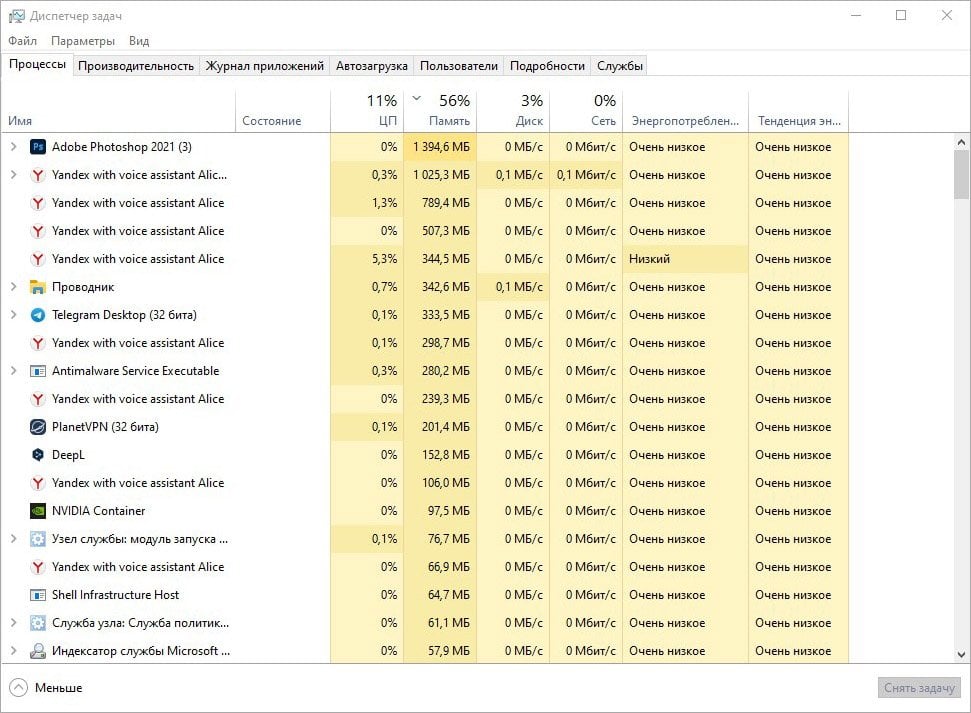Click the DeepL process icon
The width and height of the screenshot is (971, 713).
[38, 455]
